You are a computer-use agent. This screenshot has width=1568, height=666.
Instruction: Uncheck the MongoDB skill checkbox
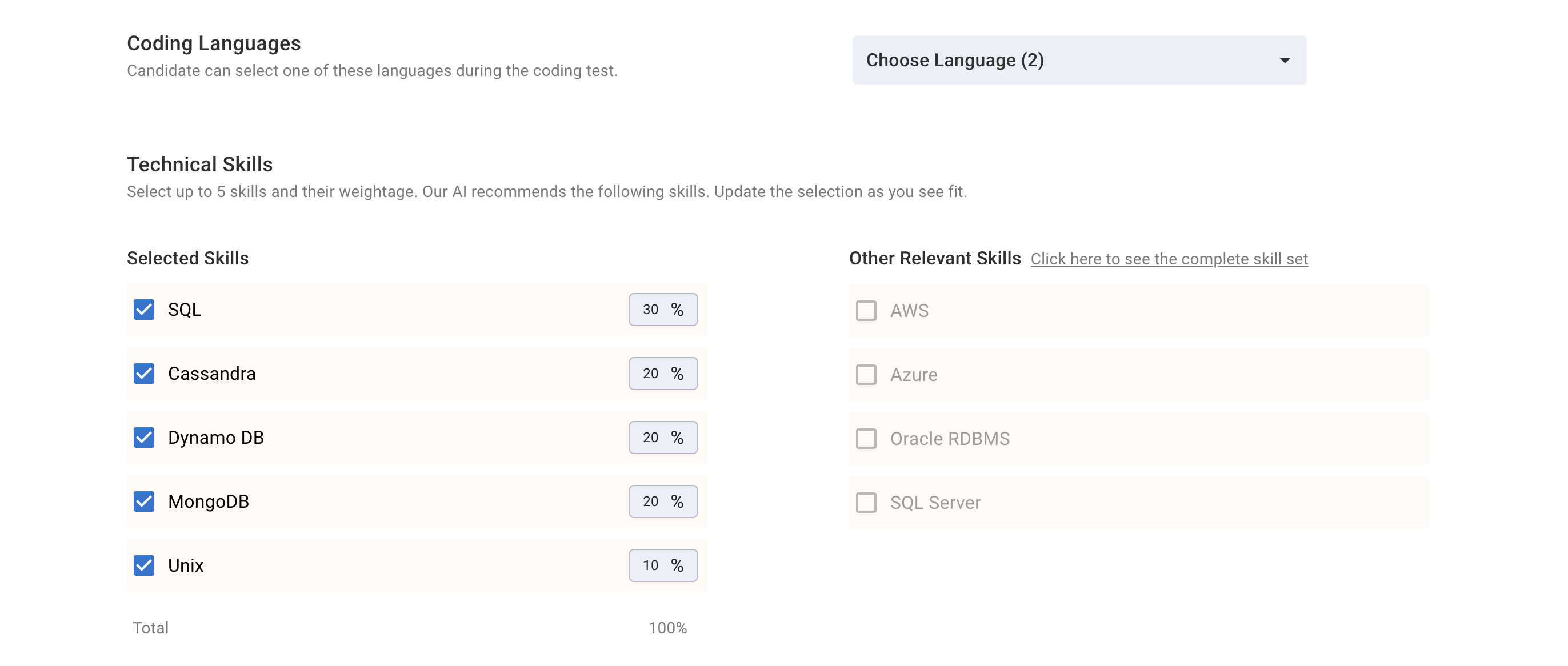[143, 501]
